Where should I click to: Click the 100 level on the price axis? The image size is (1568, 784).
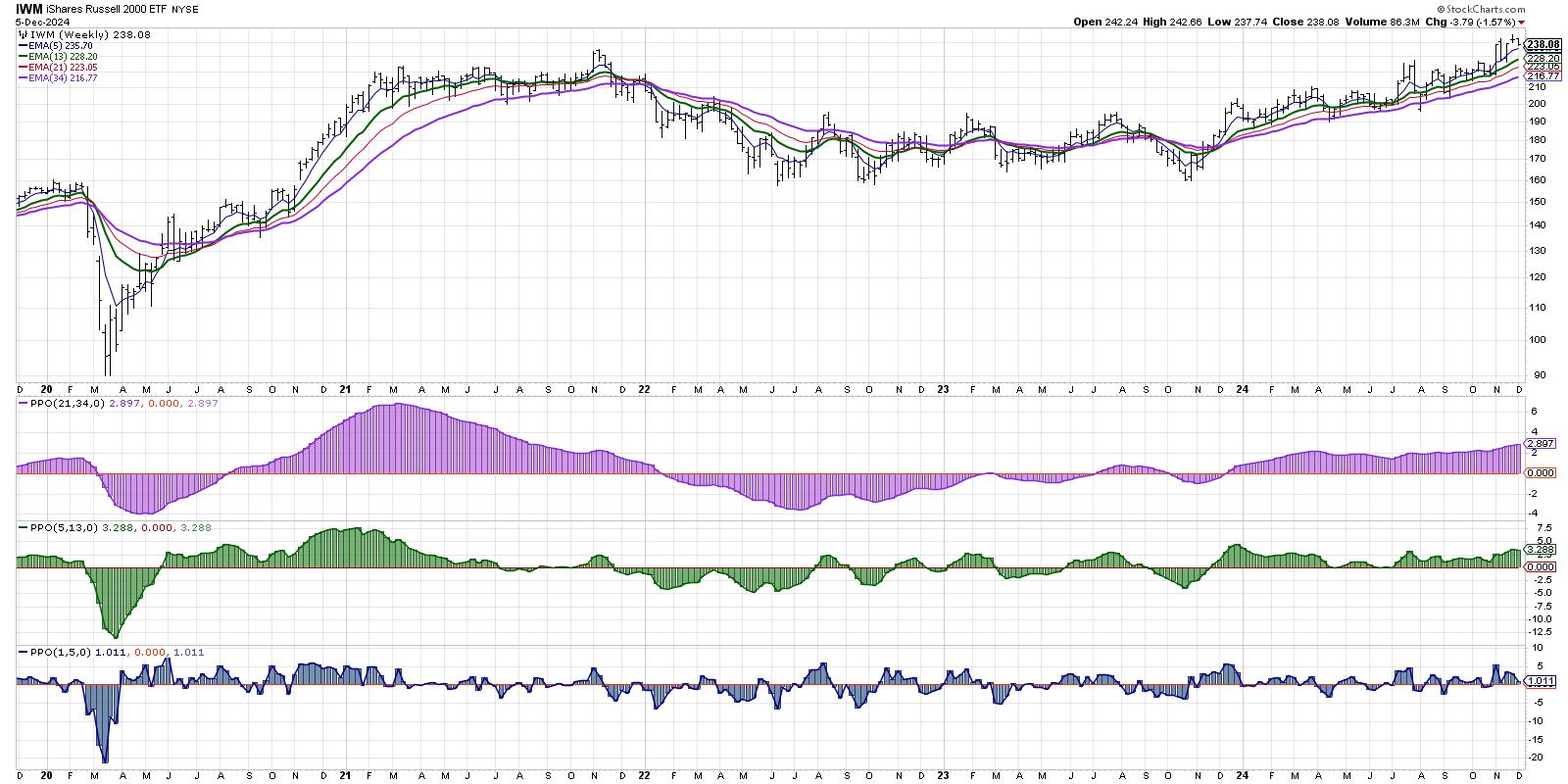click(1537, 340)
